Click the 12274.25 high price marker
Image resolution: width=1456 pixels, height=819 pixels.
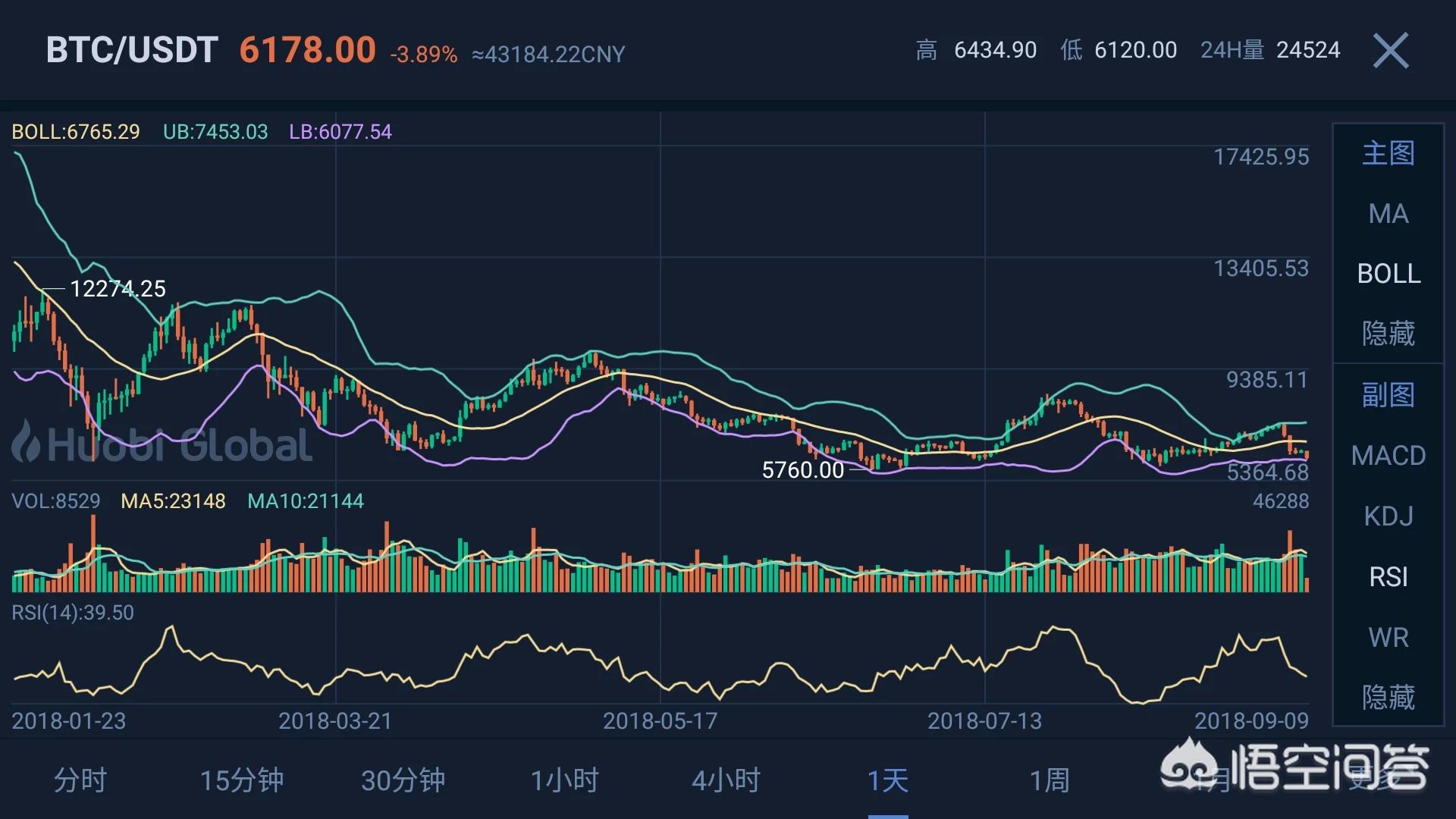(x=118, y=289)
